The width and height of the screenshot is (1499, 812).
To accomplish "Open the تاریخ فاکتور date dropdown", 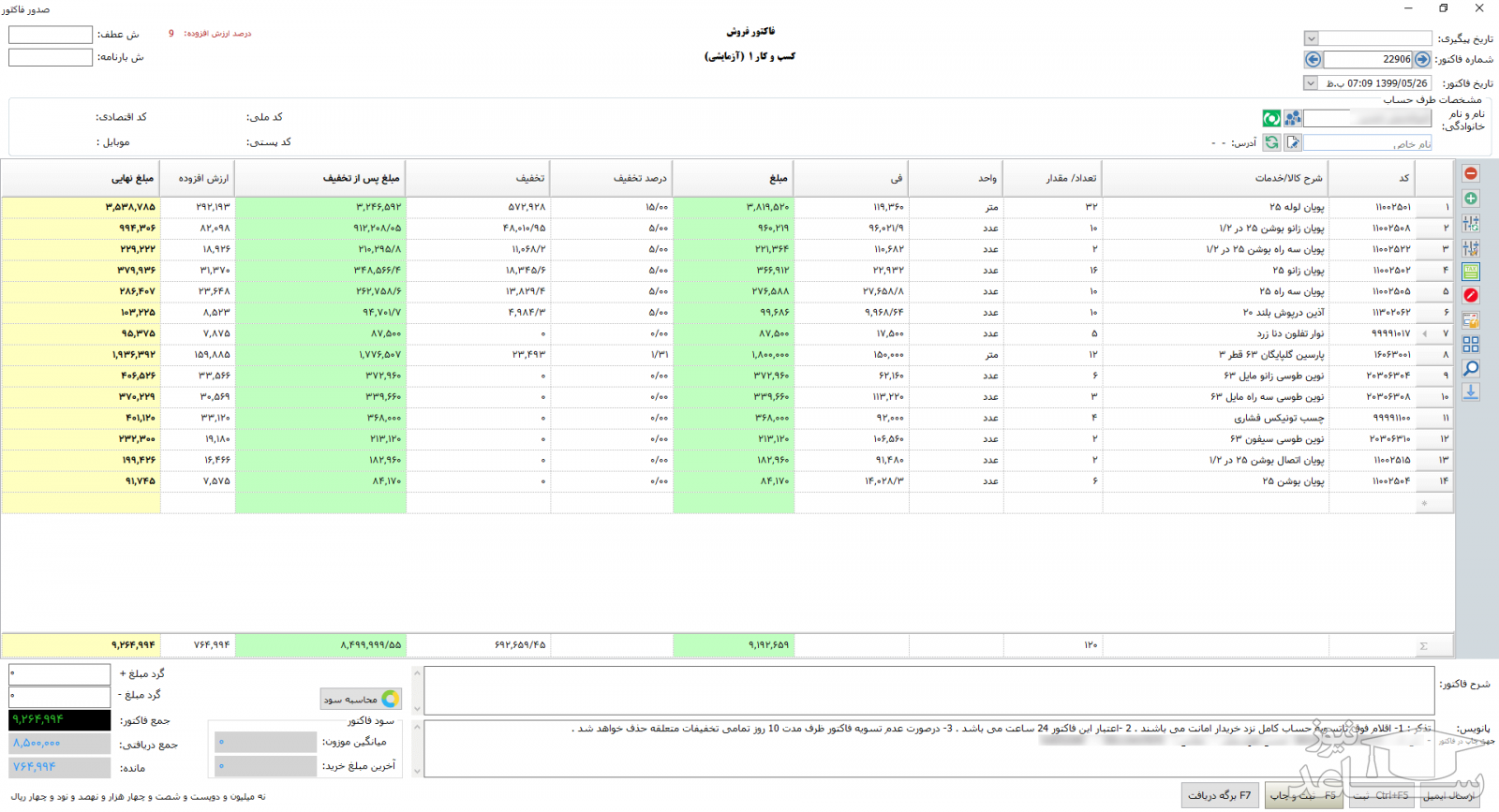I will pos(1311,83).
